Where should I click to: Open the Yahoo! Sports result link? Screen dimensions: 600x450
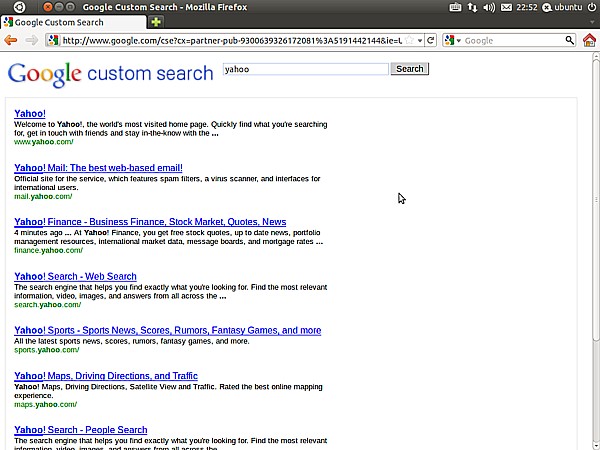pos(168,330)
